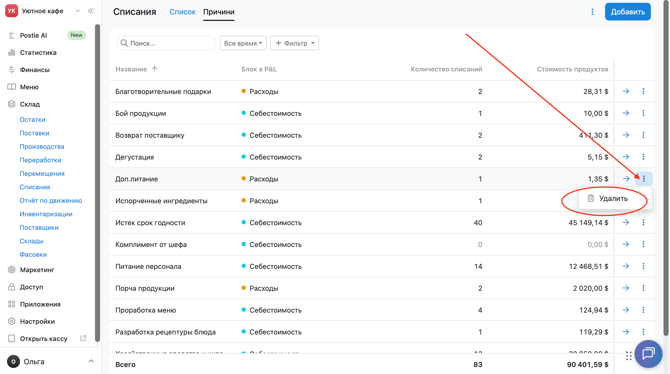Open Отчёт по движению
The width and height of the screenshot is (670, 374).
[50, 200]
